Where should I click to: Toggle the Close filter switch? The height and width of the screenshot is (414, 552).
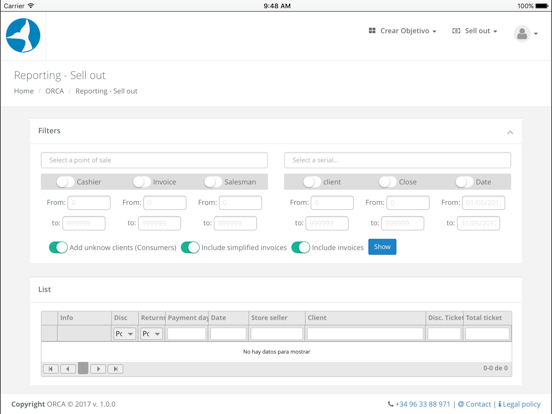pos(388,182)
